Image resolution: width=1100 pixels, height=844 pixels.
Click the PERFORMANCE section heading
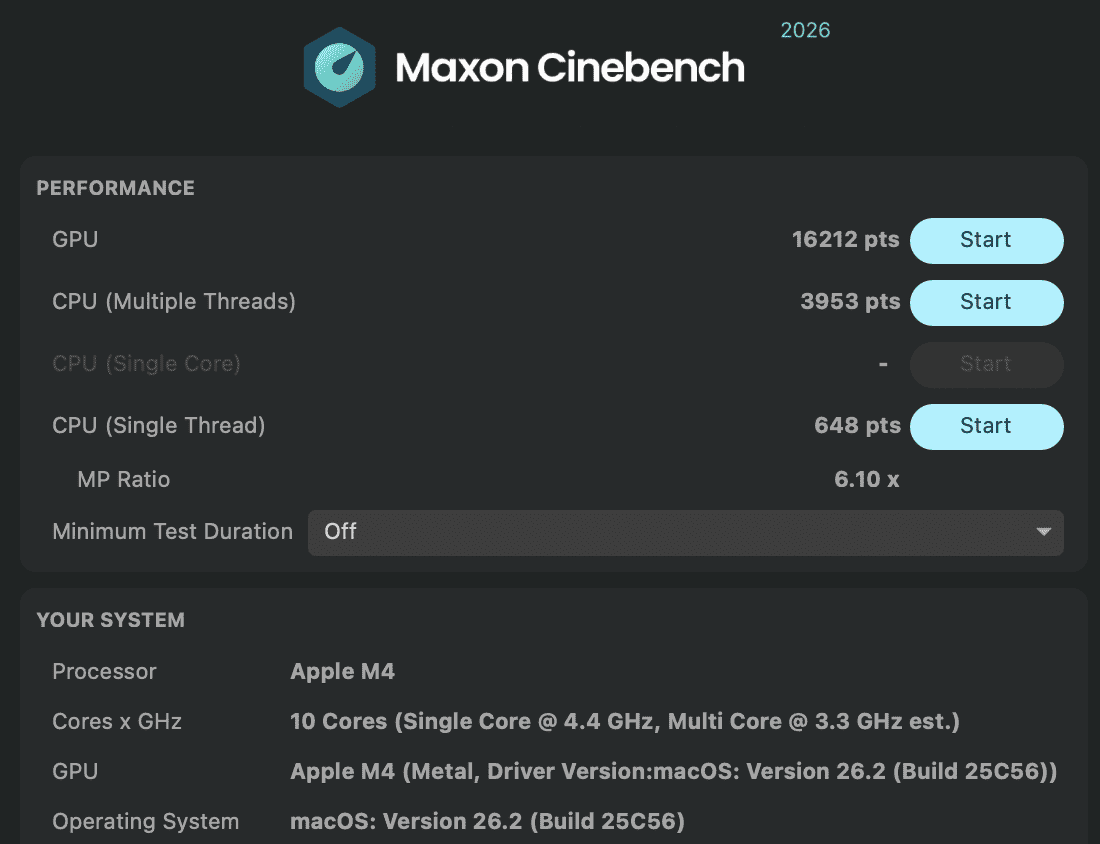coord(116,188)
